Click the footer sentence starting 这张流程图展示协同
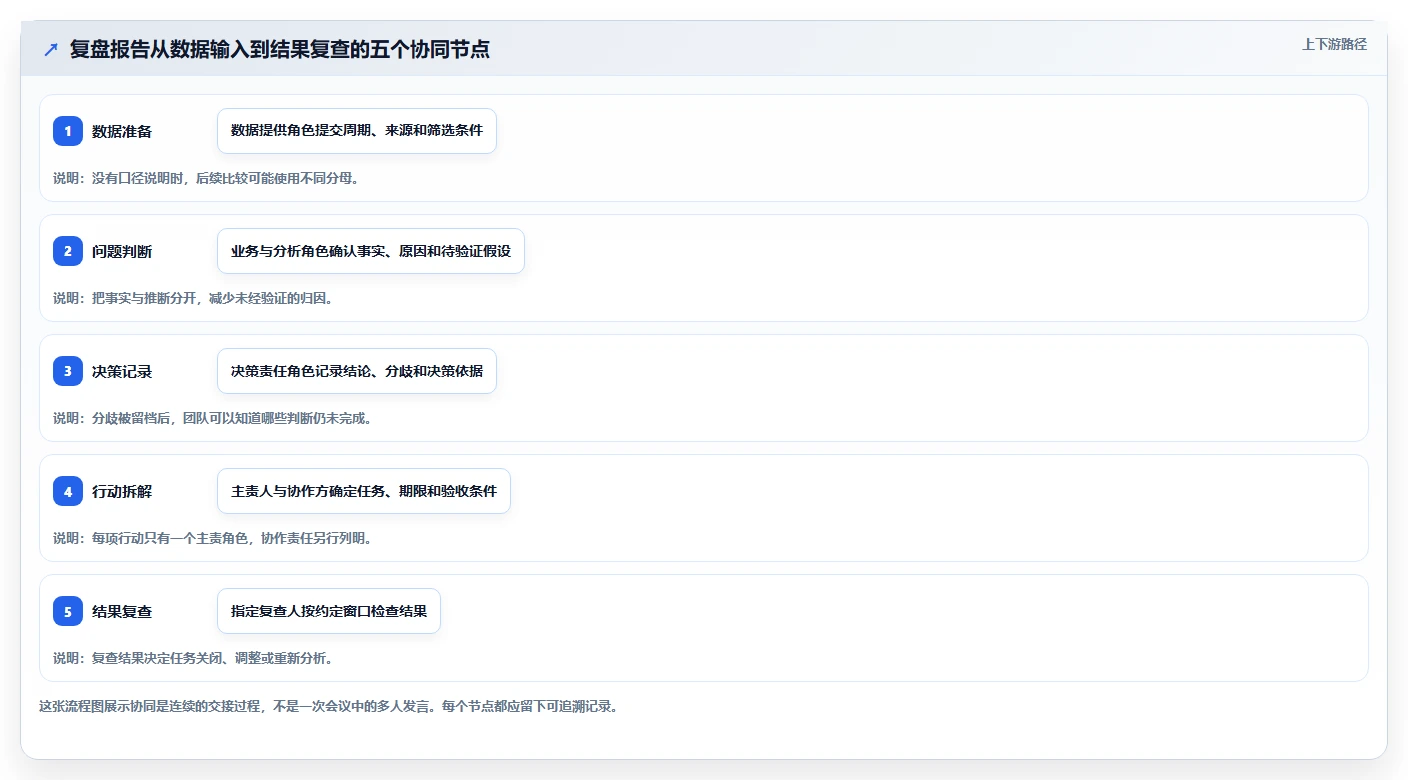Screen dimensions: 1408x780 (328, 706)
